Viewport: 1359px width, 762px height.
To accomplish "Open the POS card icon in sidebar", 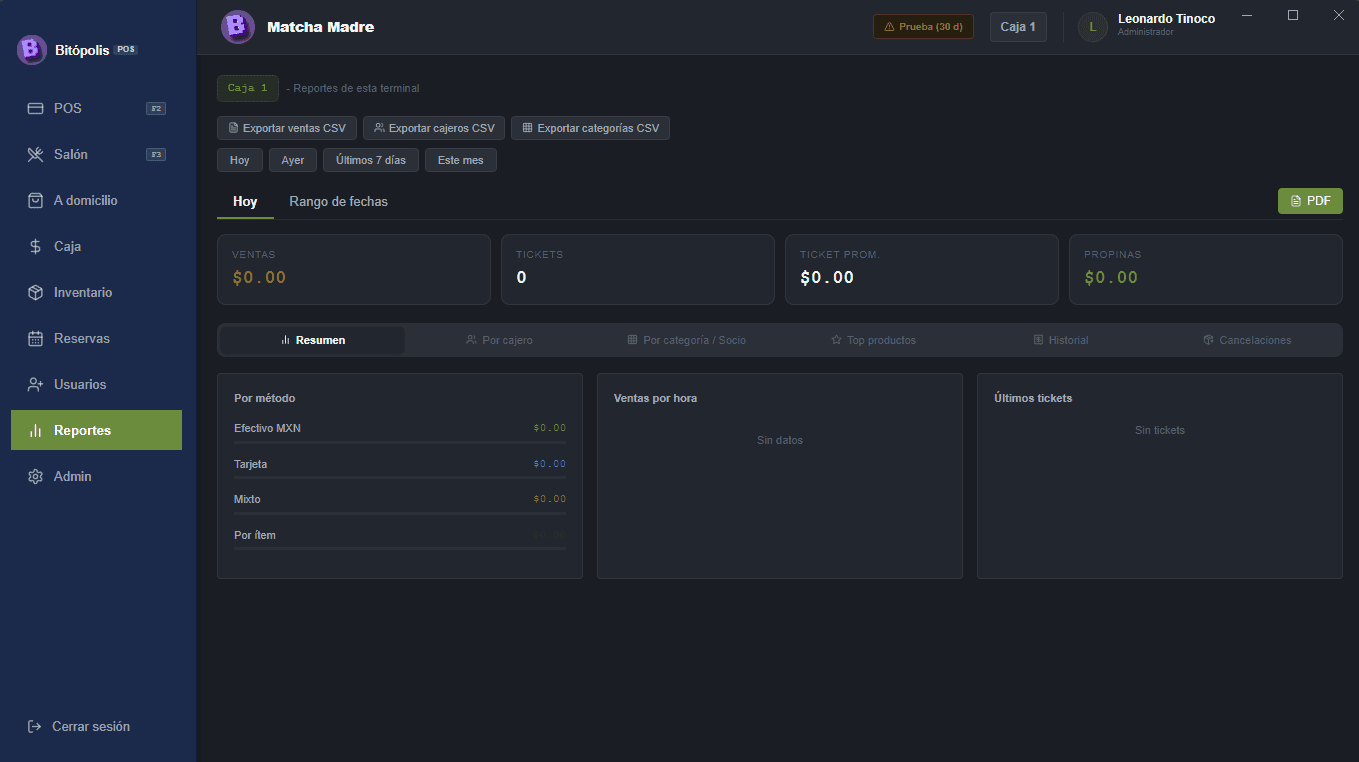I will point(35,108).
